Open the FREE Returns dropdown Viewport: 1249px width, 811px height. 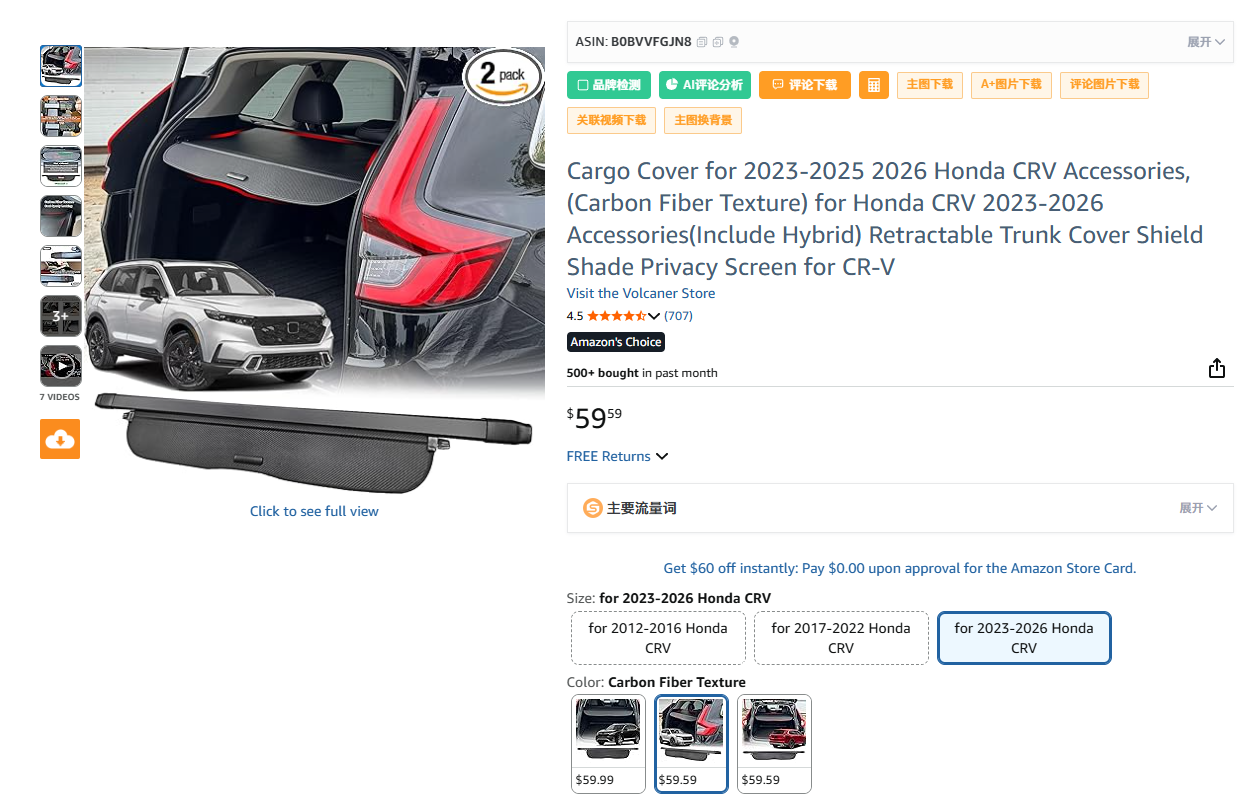click(x=617, y=456)
